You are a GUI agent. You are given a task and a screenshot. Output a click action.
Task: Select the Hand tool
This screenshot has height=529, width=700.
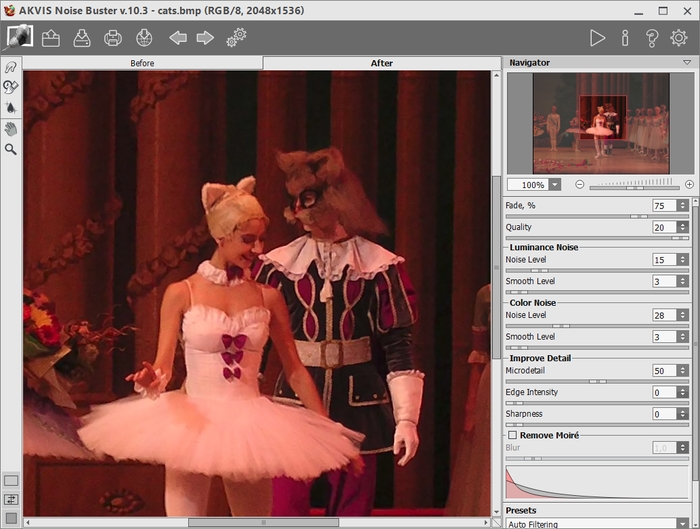pos(11,129)
